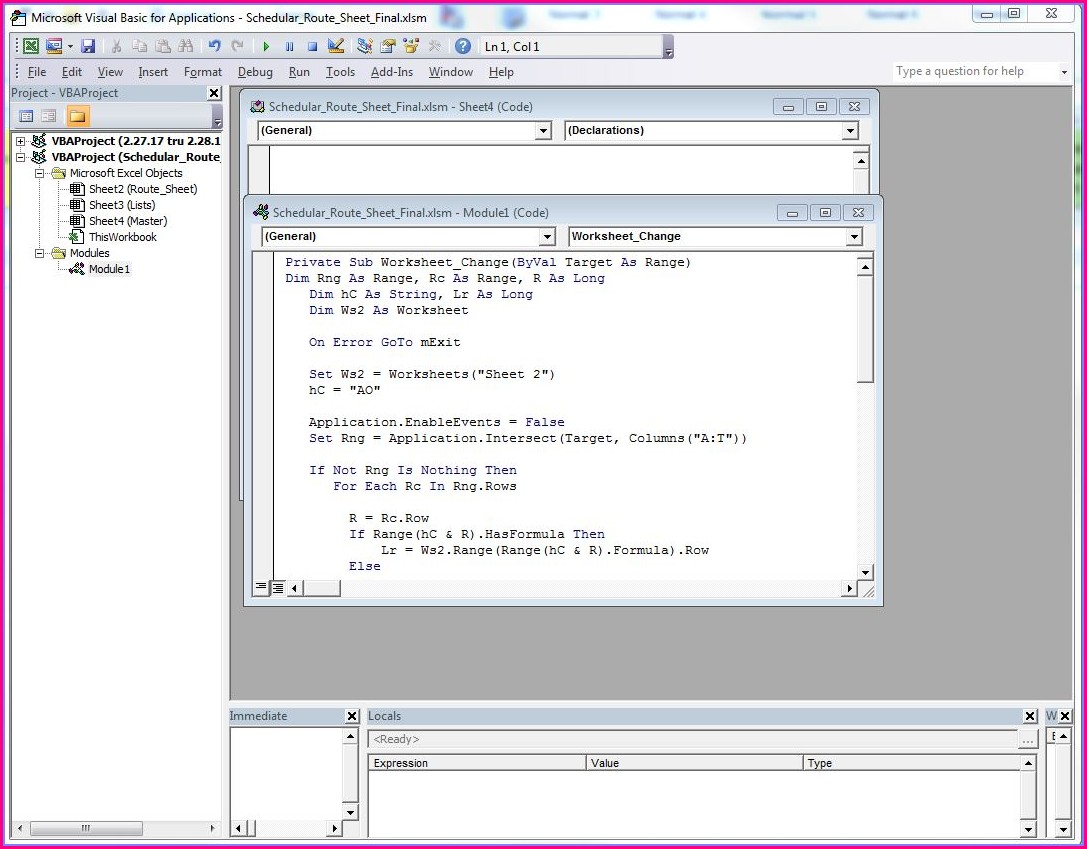The width and height of the screenshot is (1087, 849).
Task: Open the Debug menu
Action: (x=255, y=72)
